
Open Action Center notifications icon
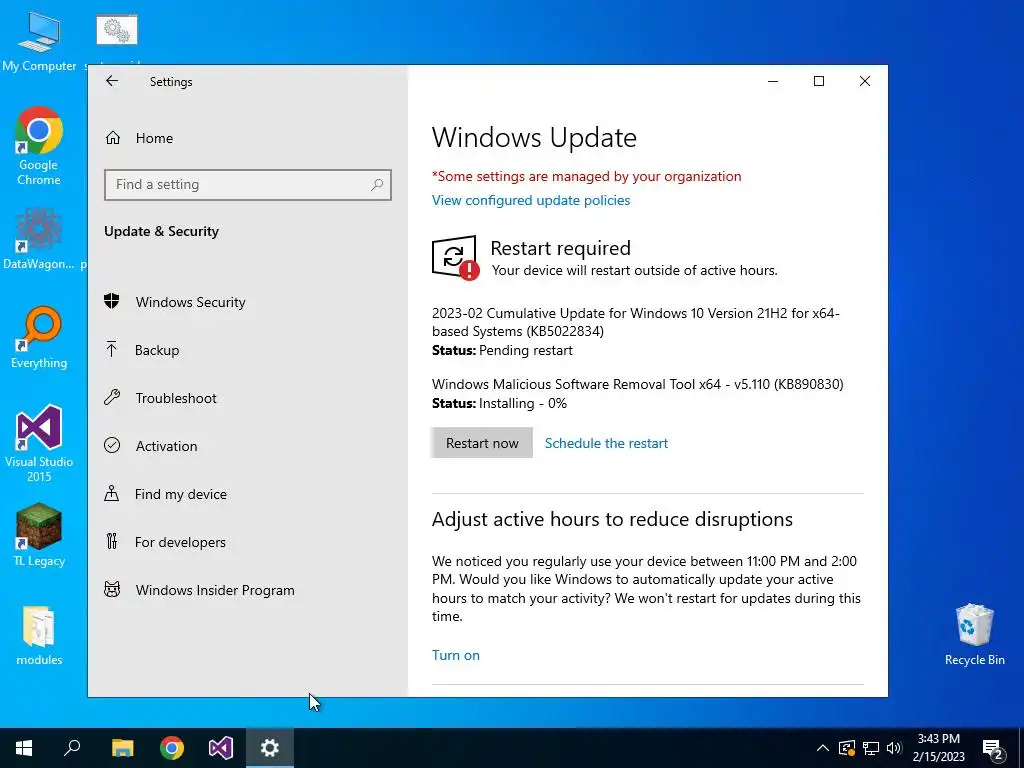(x=993, y=749)
